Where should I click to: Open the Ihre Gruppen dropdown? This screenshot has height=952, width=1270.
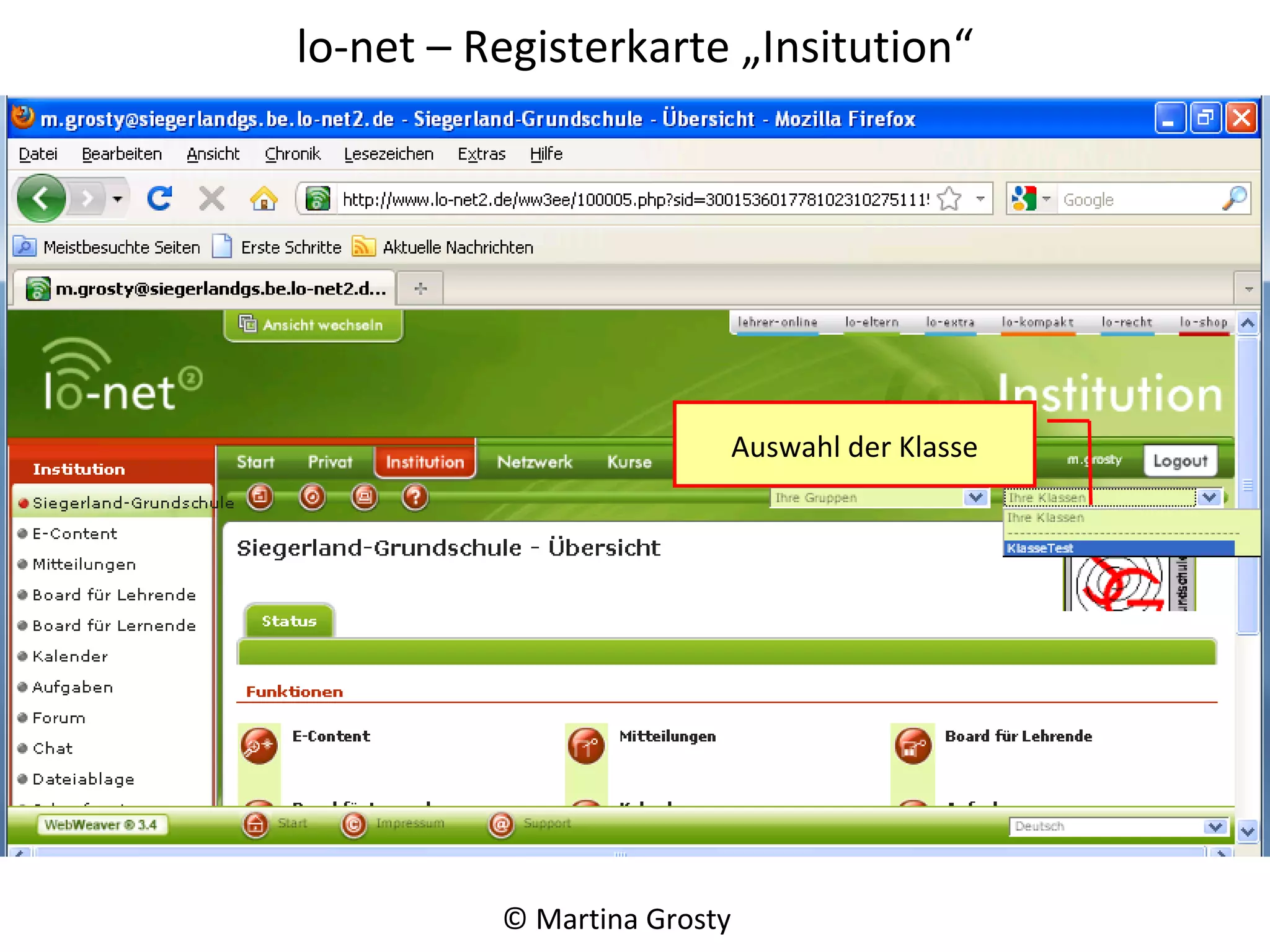click(x=975, y=498)
